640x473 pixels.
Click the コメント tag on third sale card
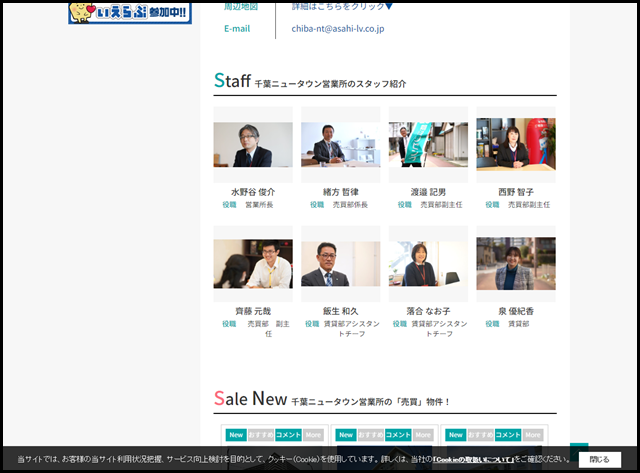508,435
